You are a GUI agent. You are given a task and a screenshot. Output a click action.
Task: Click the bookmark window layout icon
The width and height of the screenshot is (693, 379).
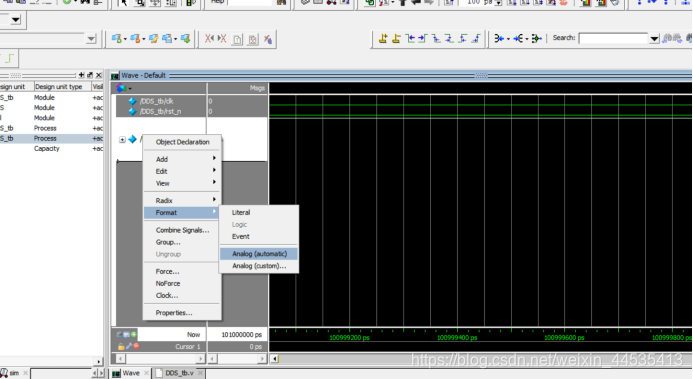point(167,39)
